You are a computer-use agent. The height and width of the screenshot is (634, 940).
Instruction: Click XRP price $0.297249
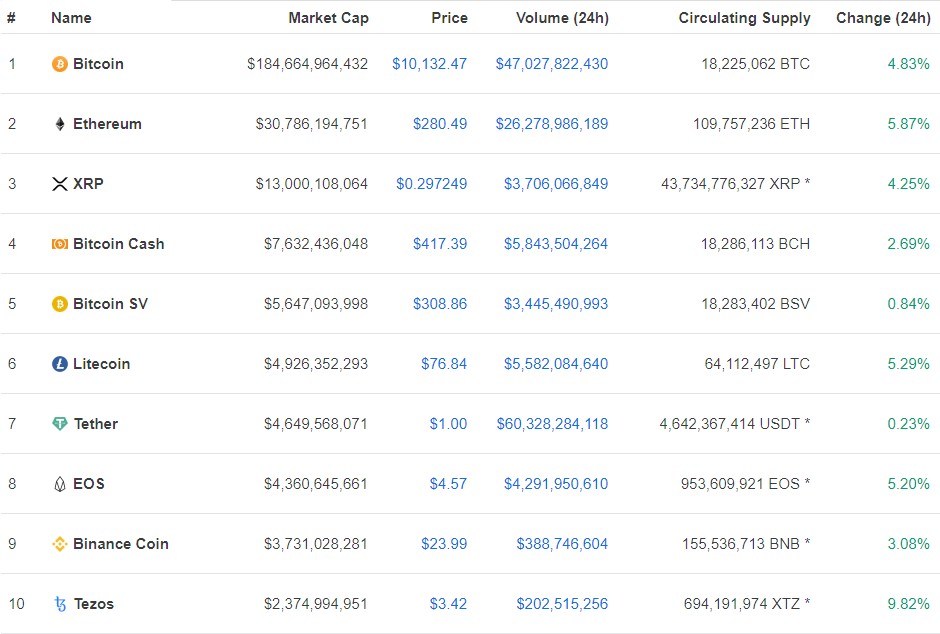(432, 183)
